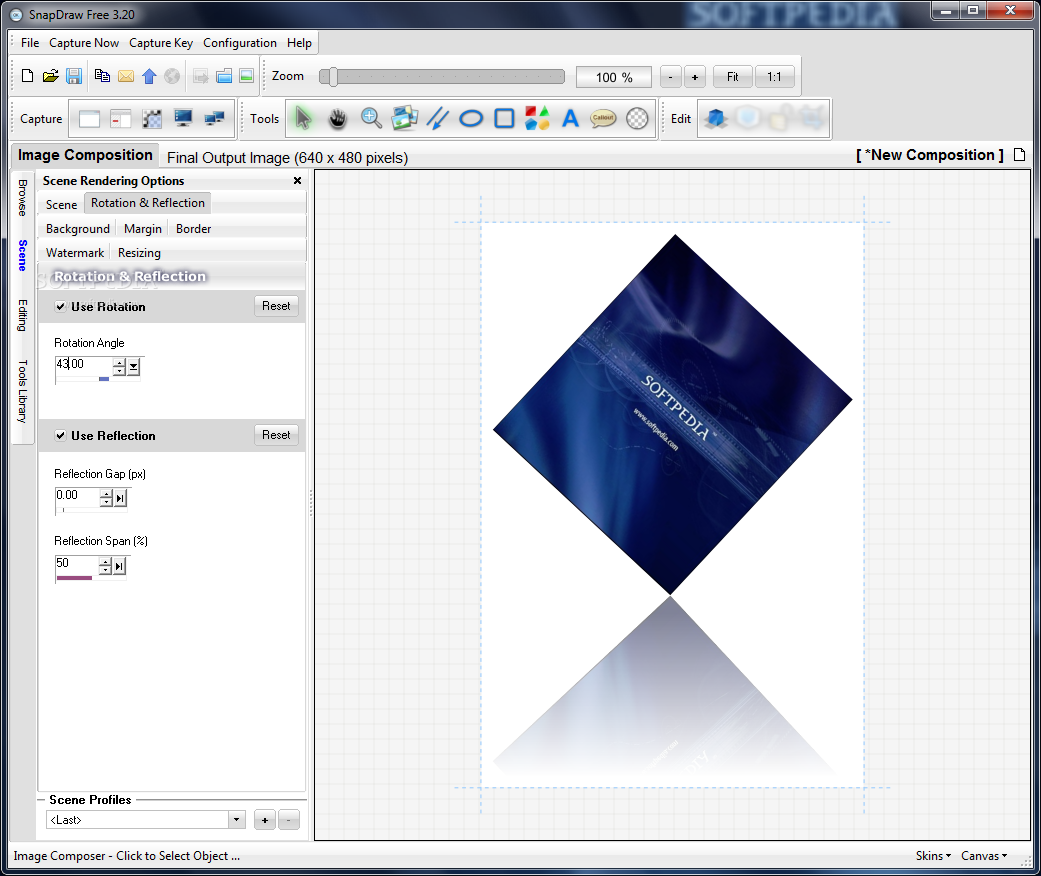This screenshot has height=876, width=1041.
Task: Jump Reflection Gap to end arrow
Action: coord(120,497)
